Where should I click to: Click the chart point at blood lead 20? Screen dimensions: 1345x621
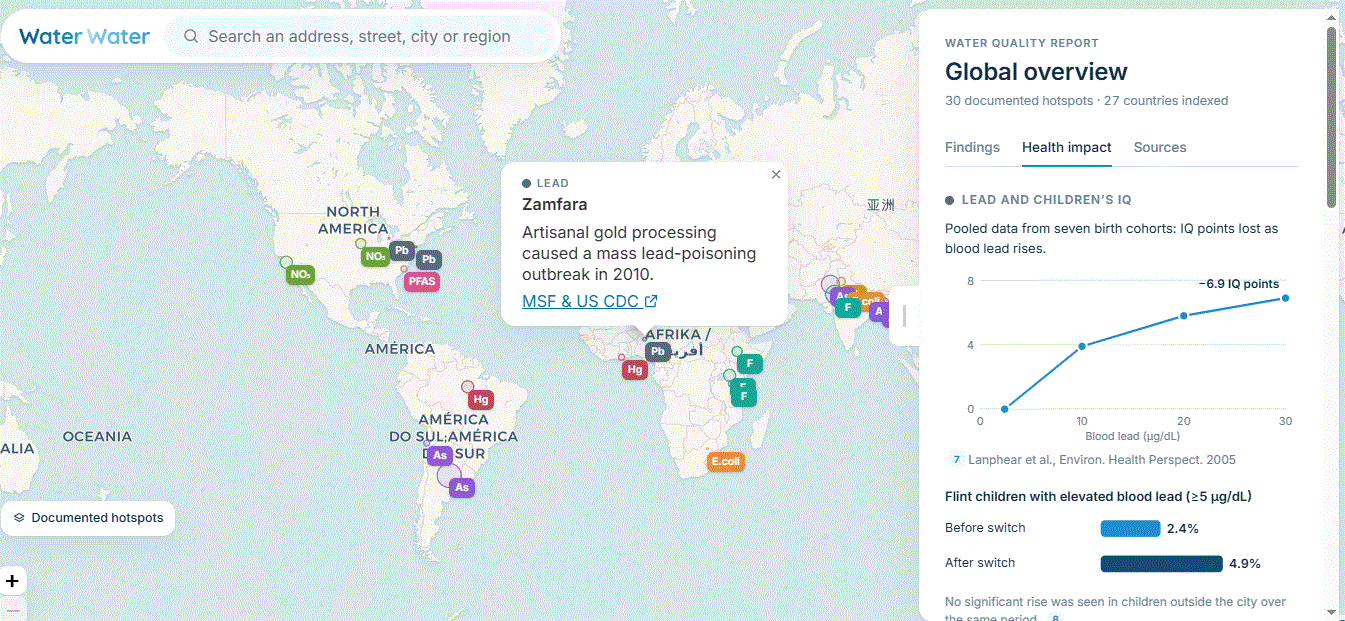point(1184,315)
